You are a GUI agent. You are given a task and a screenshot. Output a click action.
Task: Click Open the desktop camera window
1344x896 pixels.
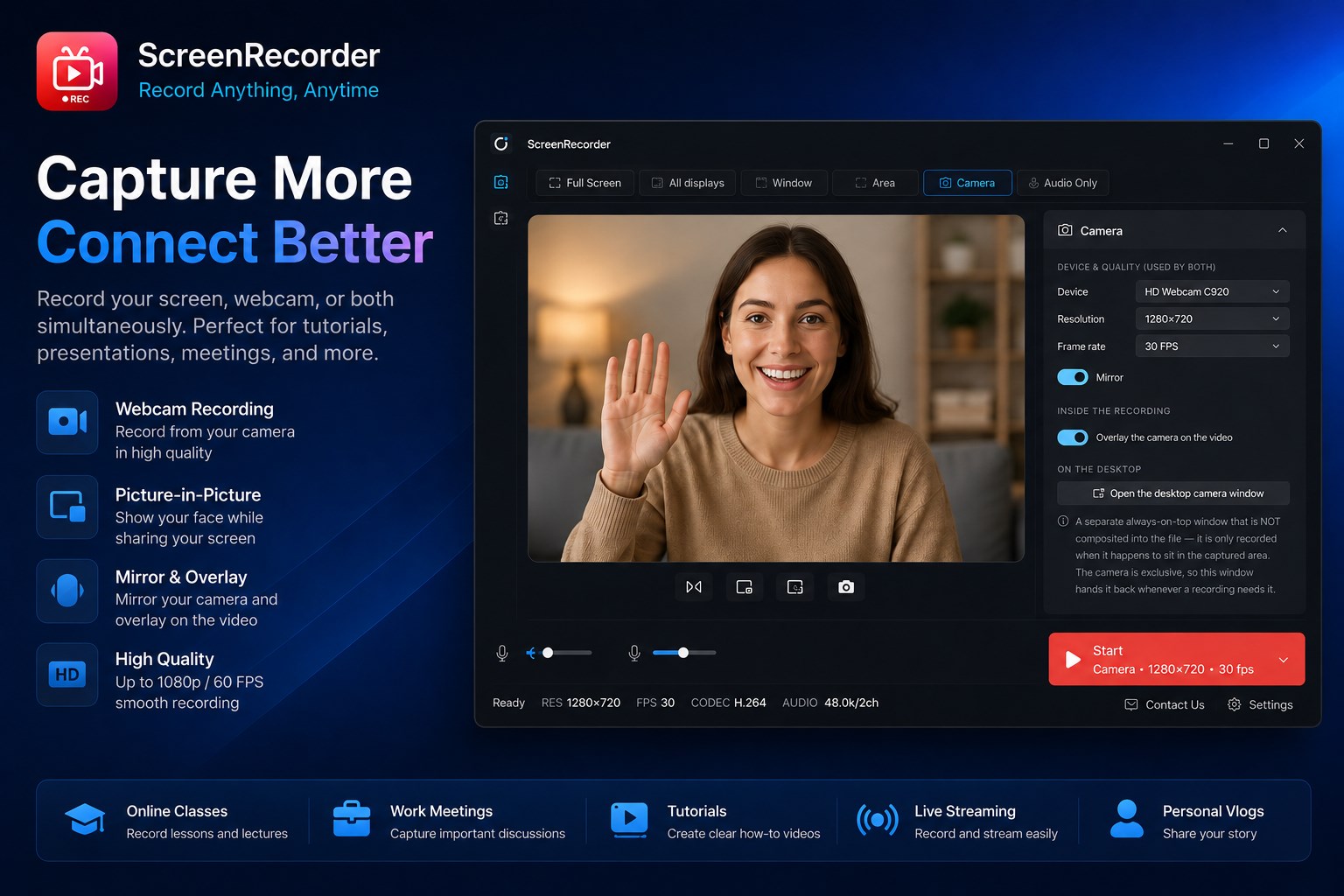[1173, 493]
